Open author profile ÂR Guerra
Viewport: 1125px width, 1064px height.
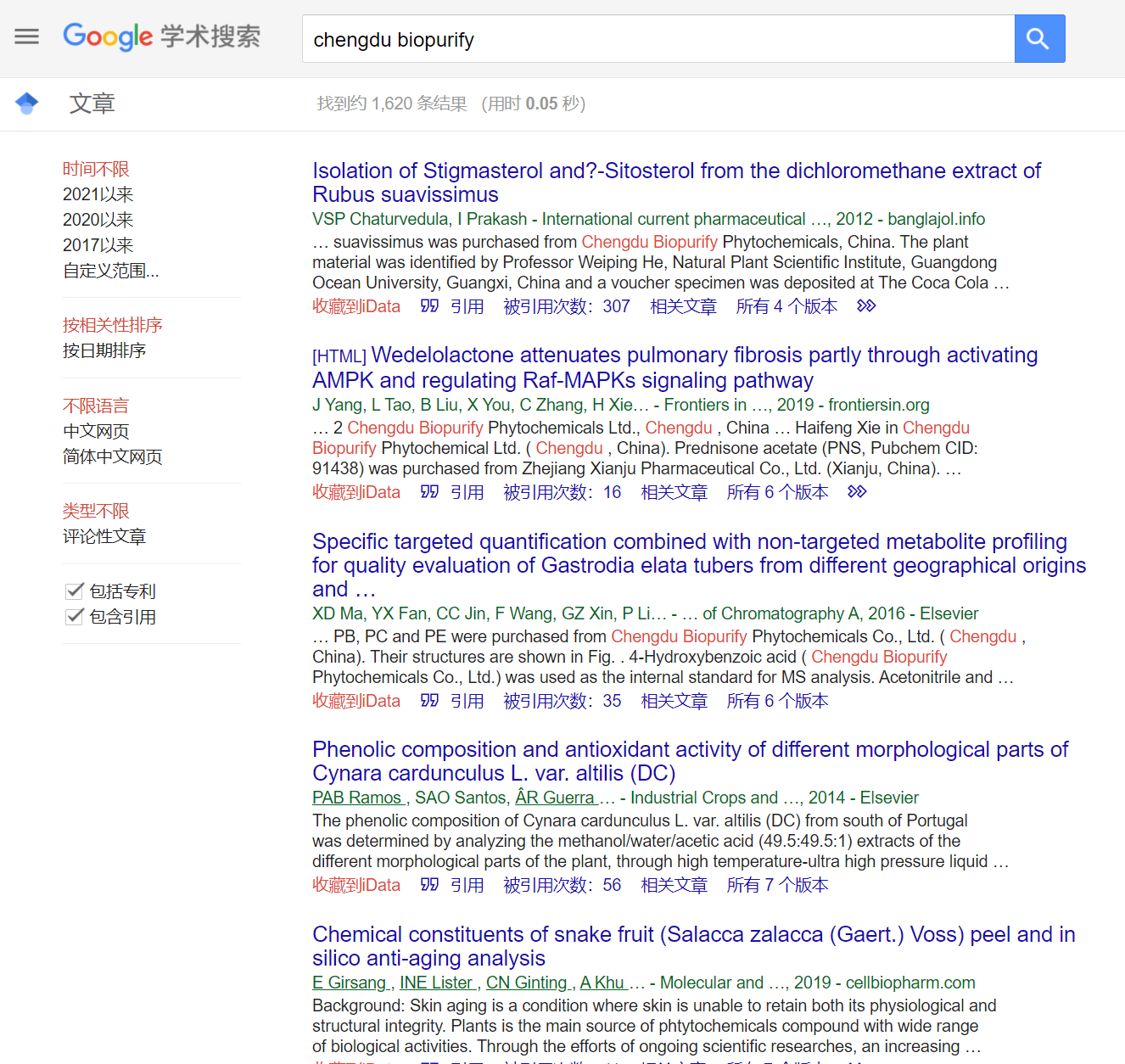[x=557, y=798]
